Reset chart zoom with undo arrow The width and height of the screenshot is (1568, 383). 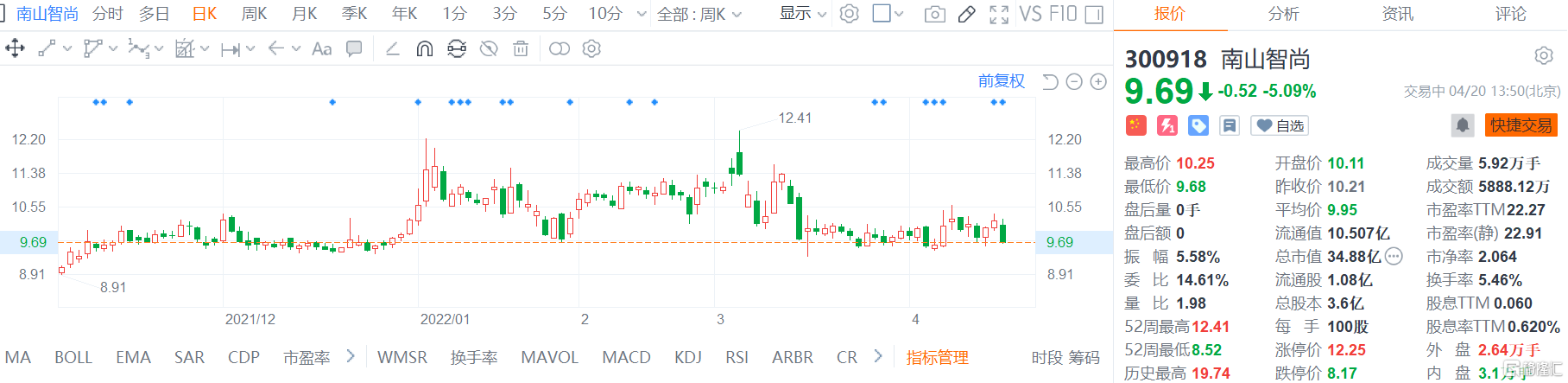pyautogui.click(x=1050, y=81)
